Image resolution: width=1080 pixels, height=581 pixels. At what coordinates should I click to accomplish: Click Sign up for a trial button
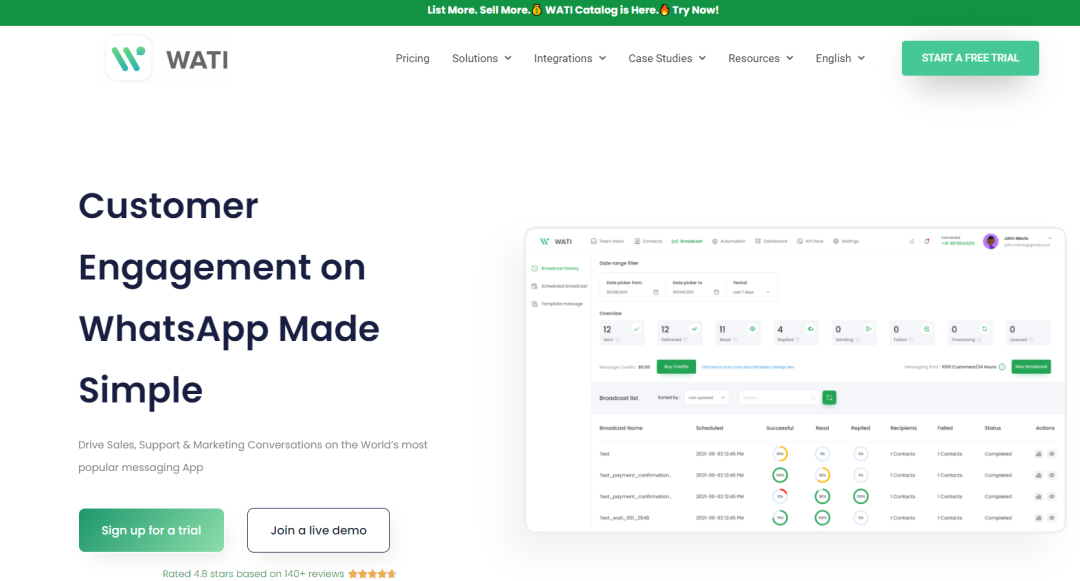(152, 530)
